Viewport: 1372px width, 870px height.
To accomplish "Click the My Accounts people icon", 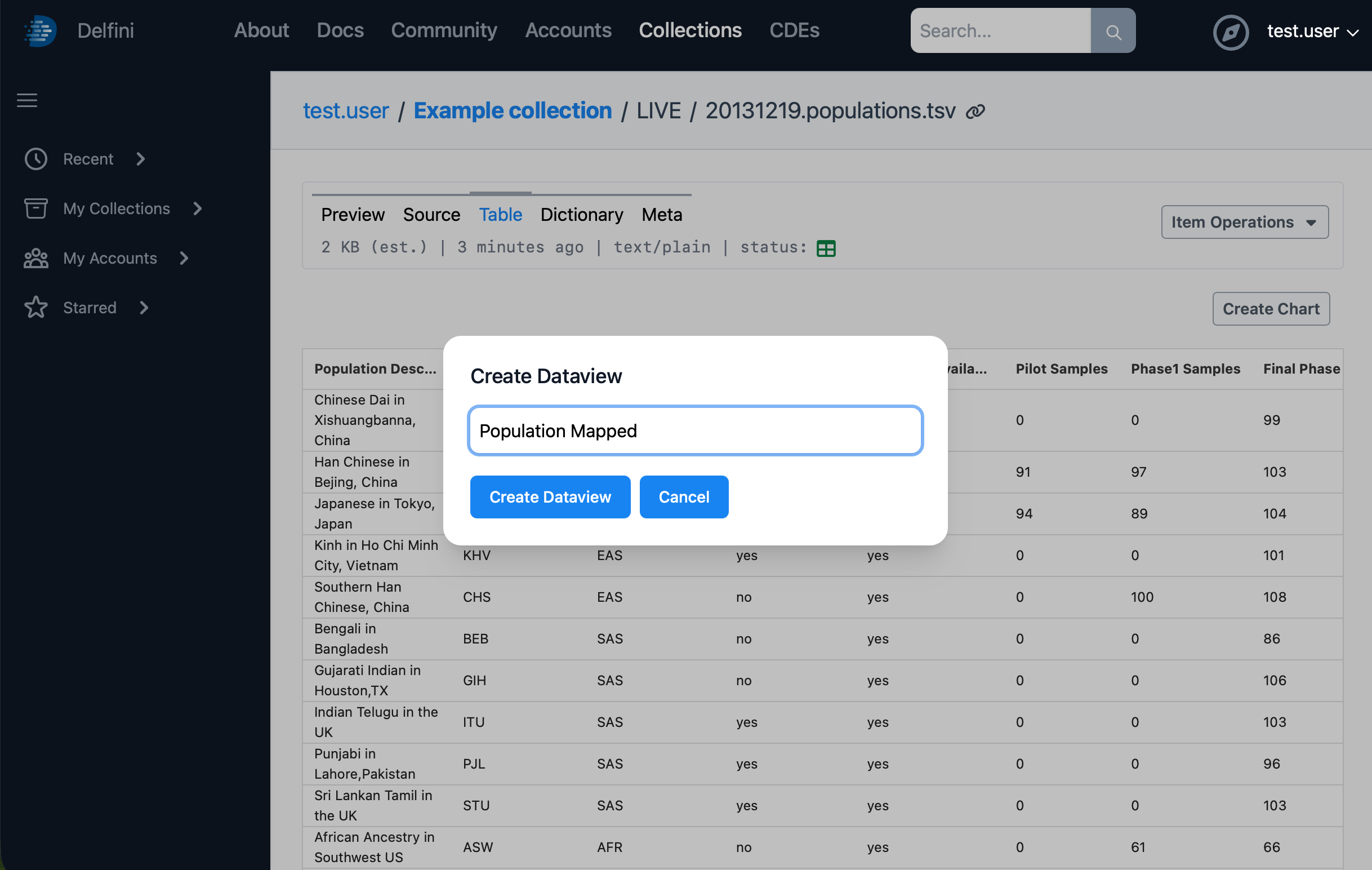I will click(36, 258).
